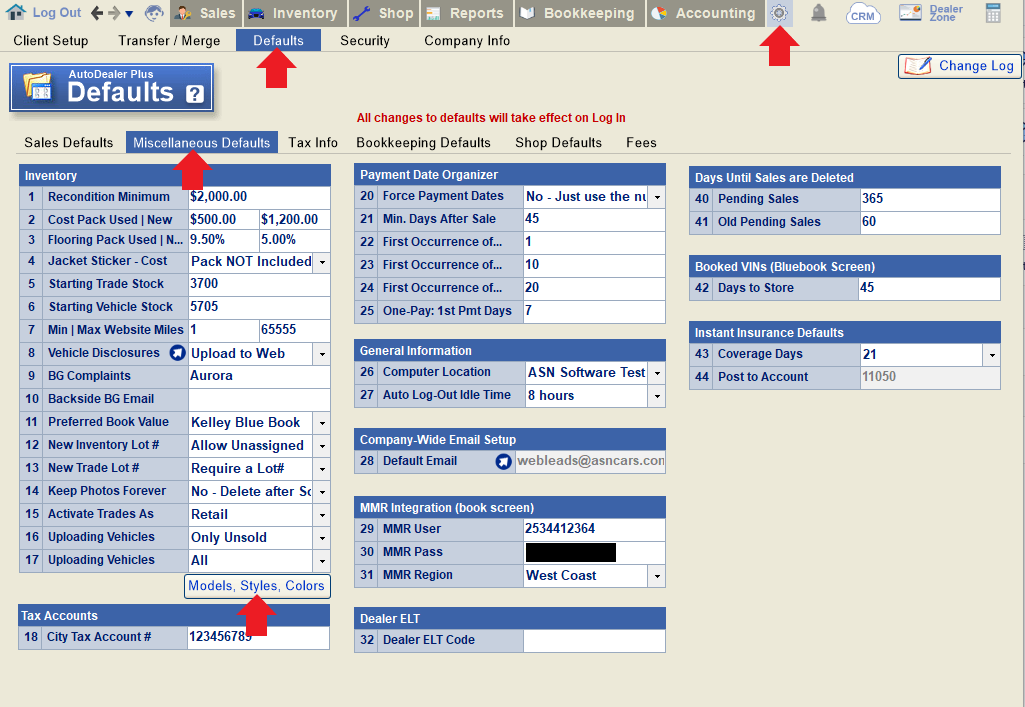Open the history dropdown arrow beside navigation arrows

129,14
